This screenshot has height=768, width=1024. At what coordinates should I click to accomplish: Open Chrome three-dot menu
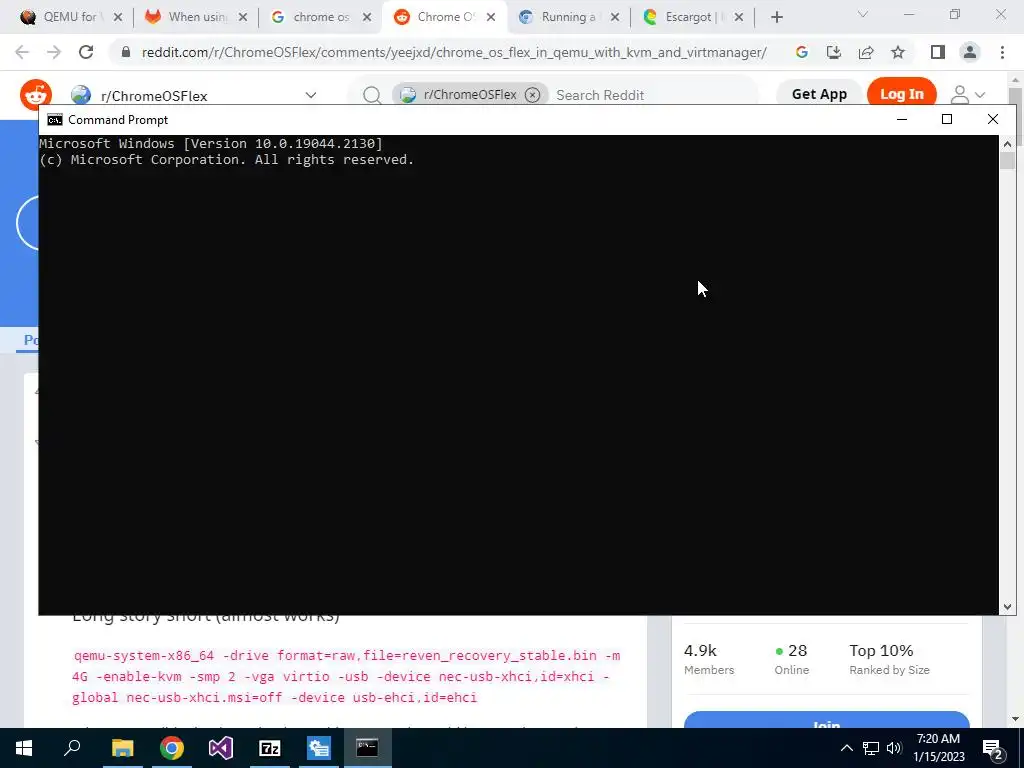(1002, 52)
